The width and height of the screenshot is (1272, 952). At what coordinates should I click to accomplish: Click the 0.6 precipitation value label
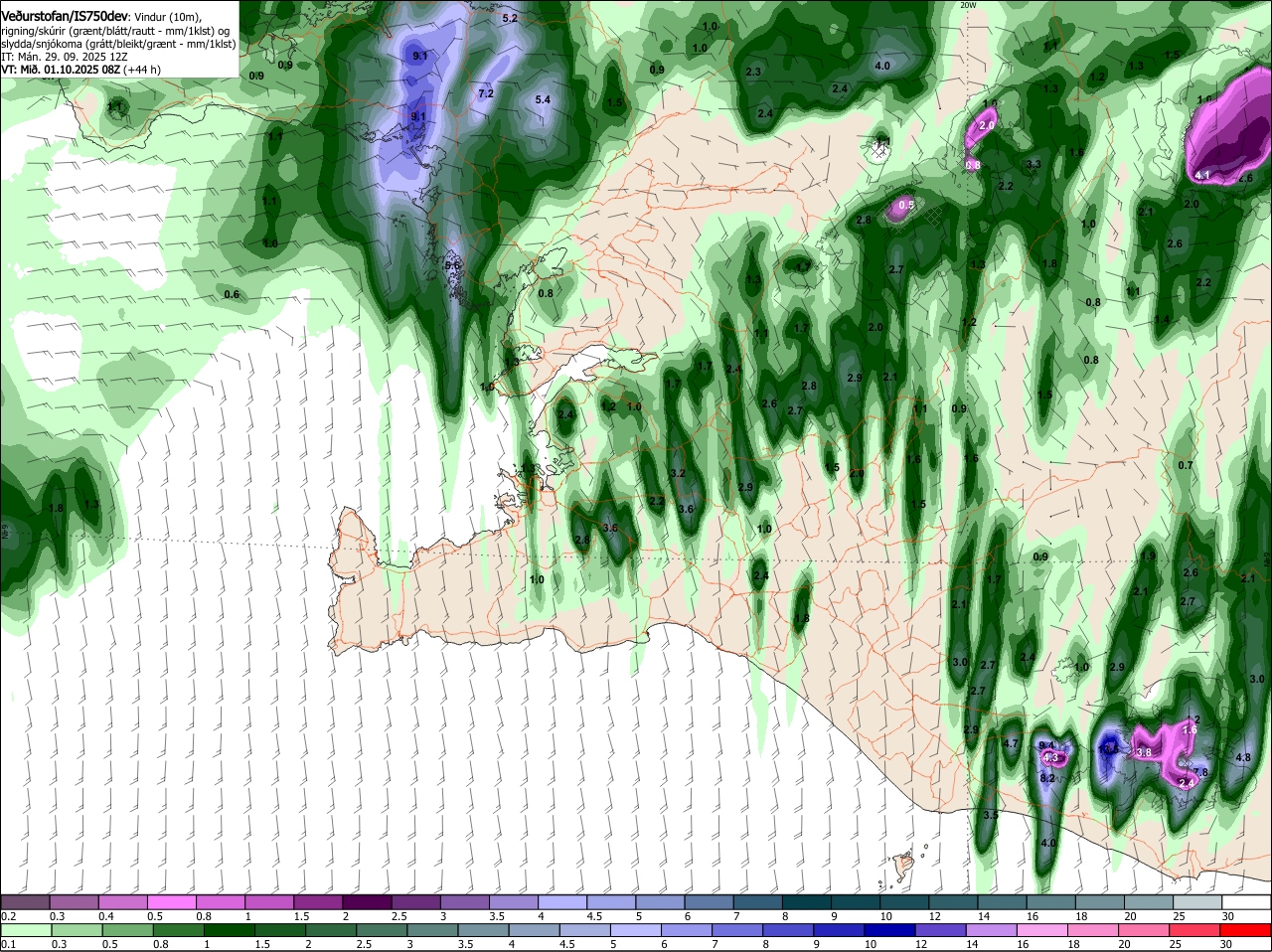coord(232,294)
